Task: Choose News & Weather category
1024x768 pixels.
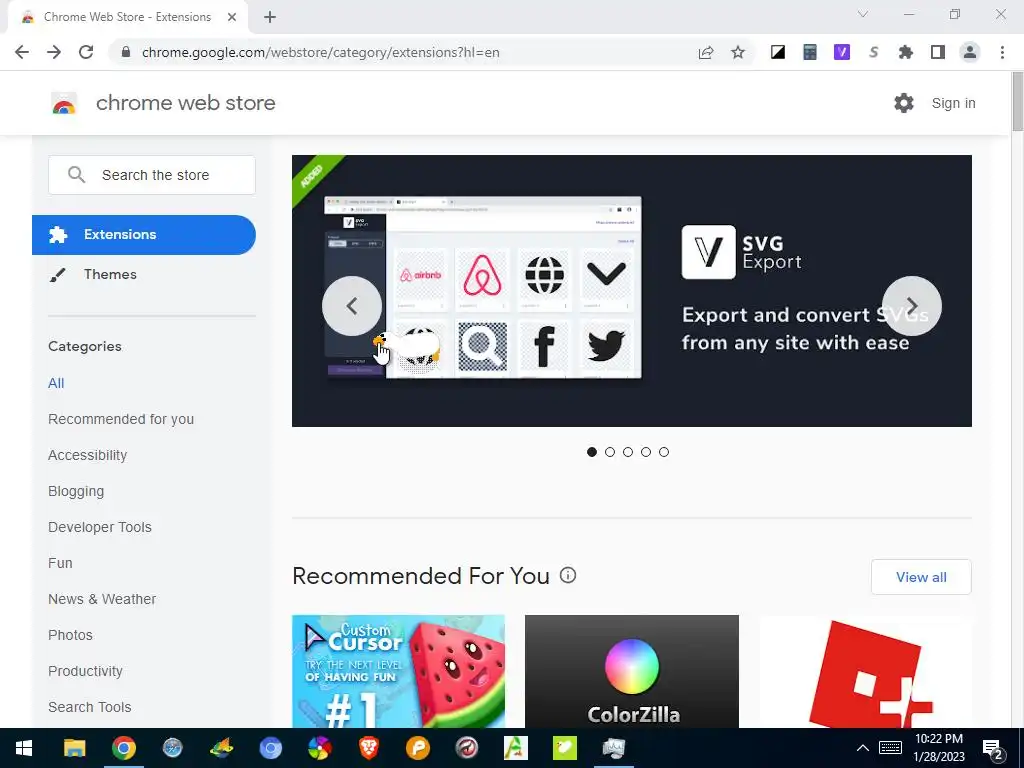Action: click(x=102, y=599)
